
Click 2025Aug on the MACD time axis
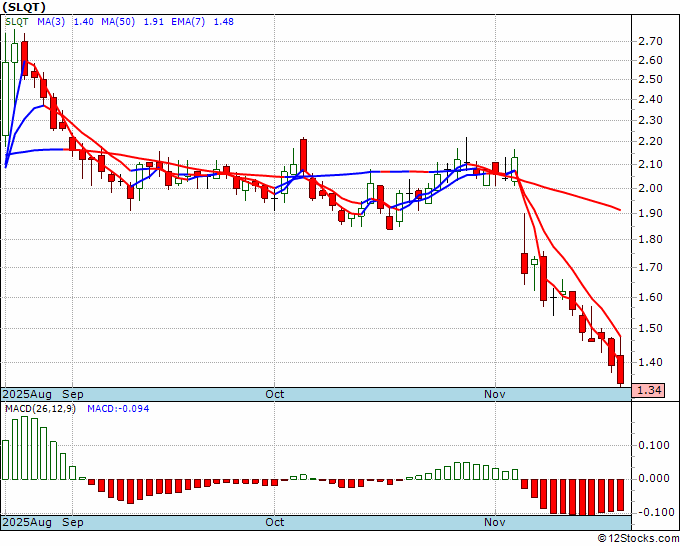(x=27, y=522)
